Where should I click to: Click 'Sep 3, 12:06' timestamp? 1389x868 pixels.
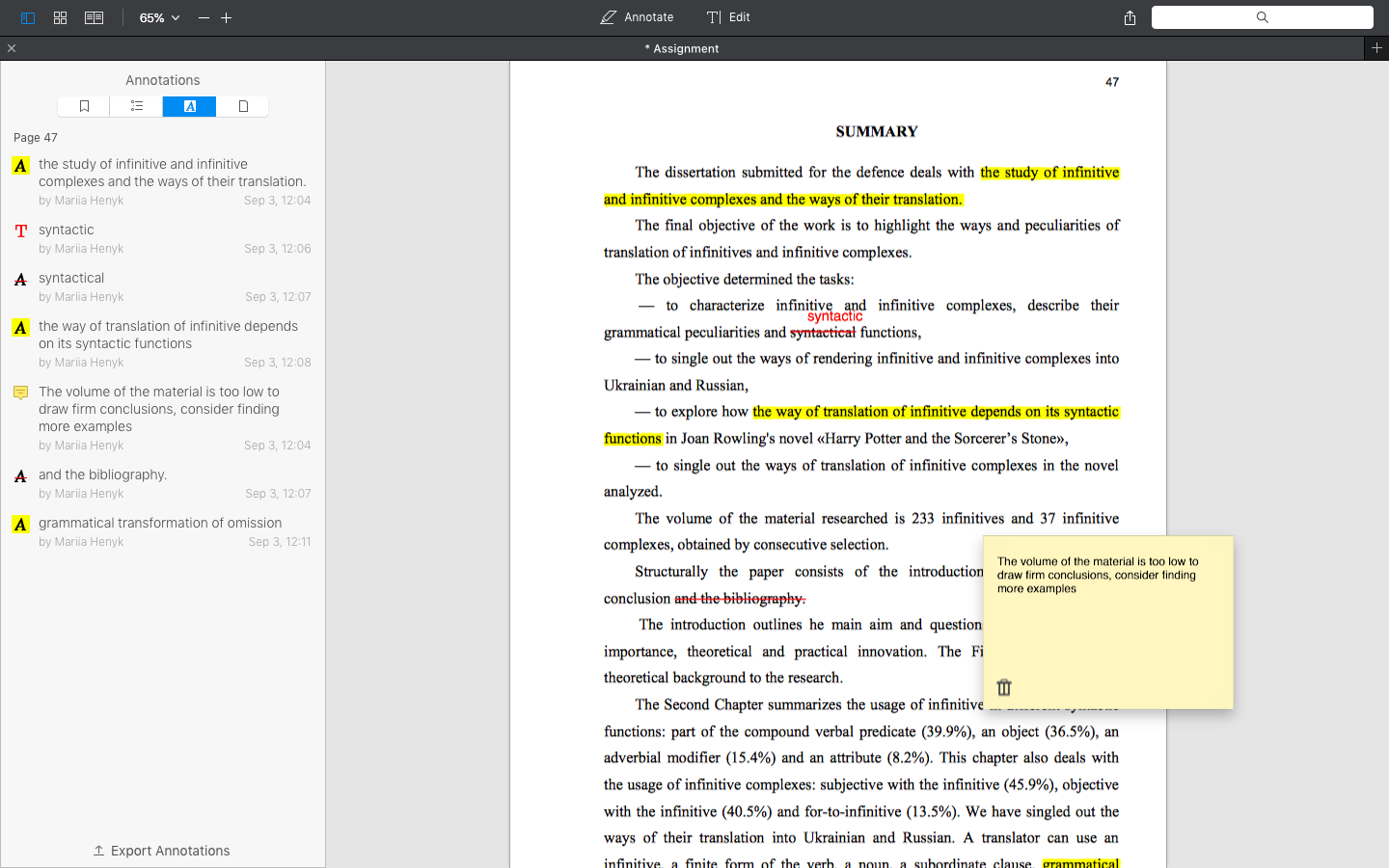tap(278, 249)
